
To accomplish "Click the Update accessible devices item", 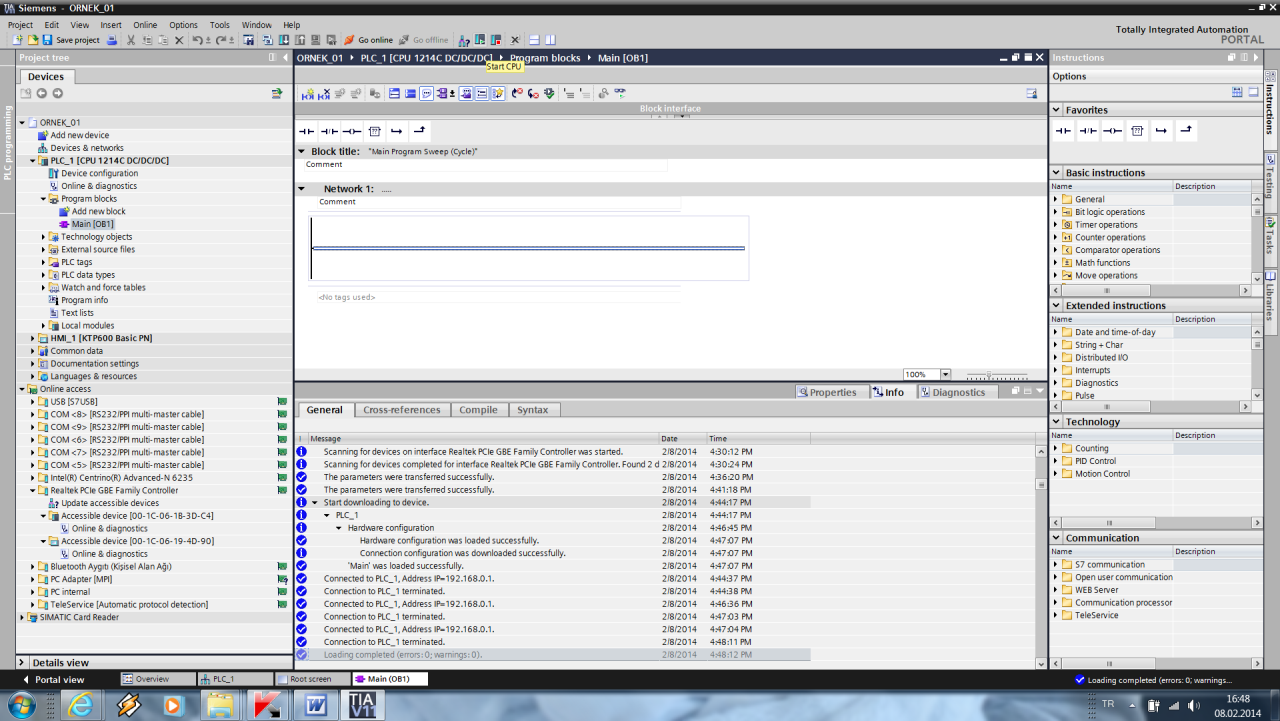I will pyautogui.click(x=109, y=503).
